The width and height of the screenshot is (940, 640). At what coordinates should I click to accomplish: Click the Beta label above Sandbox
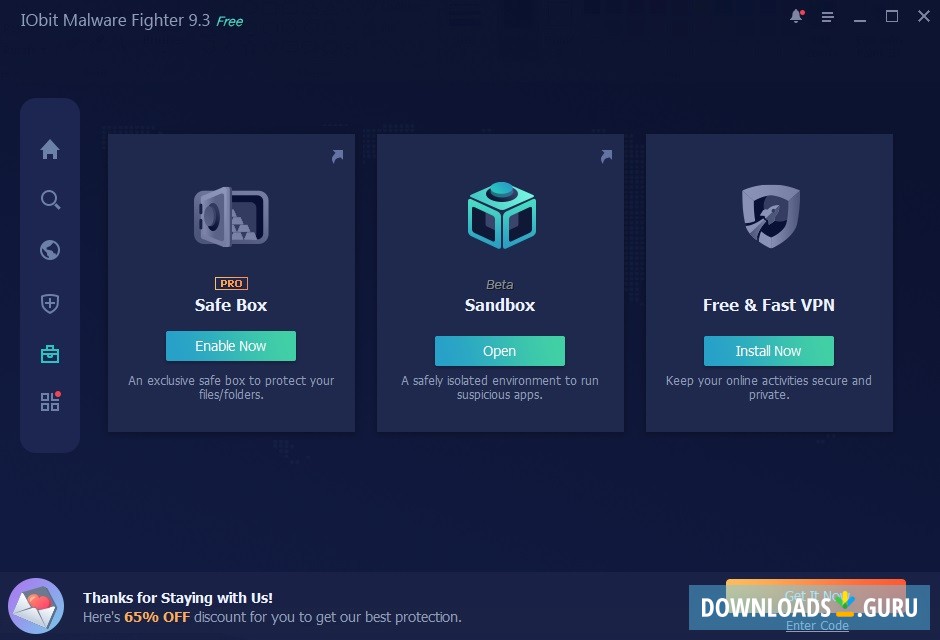pos(499,285)
